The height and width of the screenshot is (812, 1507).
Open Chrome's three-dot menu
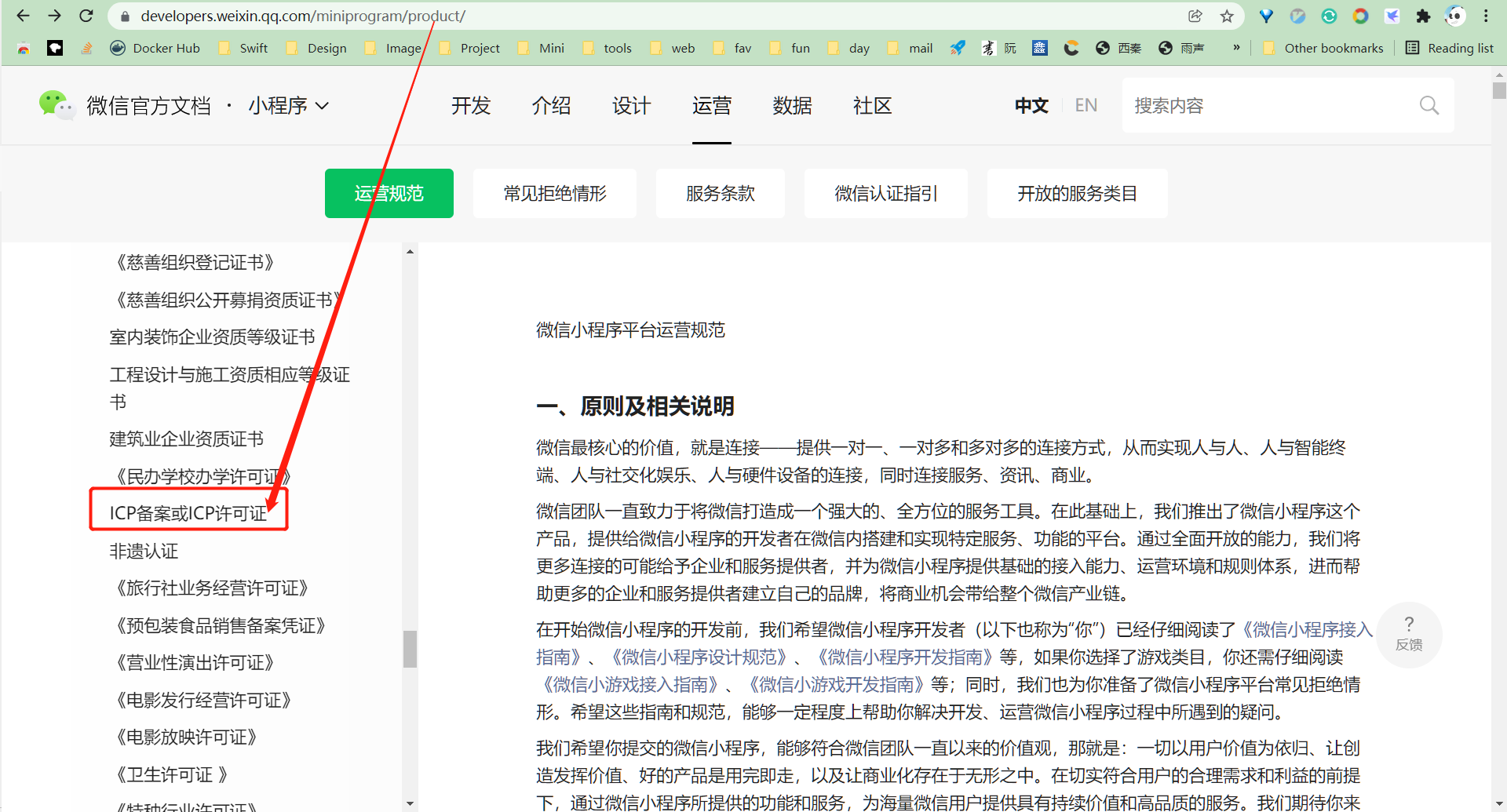click(x=1486, y=16)
